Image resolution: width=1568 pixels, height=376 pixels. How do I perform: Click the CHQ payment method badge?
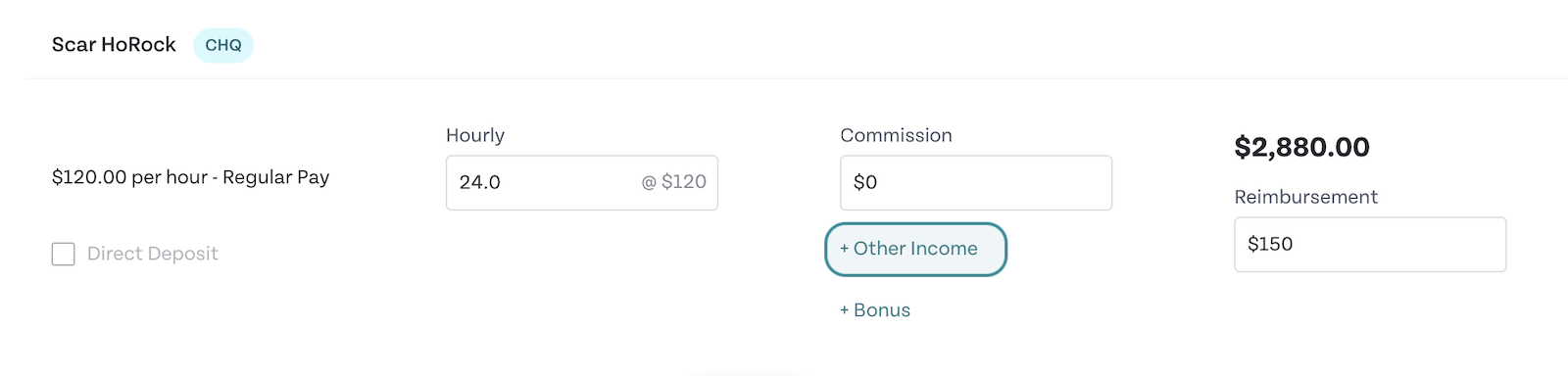223,45
